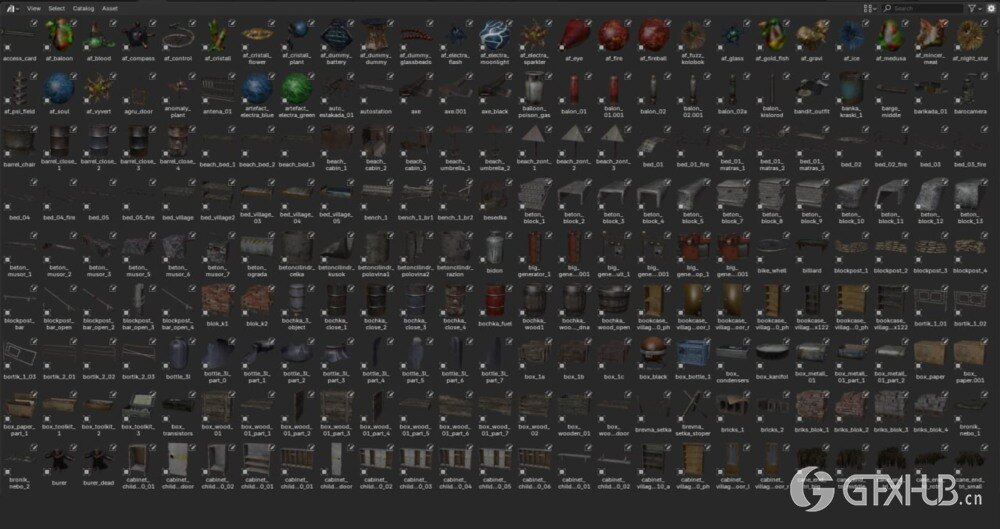
Task: Open the View menu
Action: coord(34,8)
